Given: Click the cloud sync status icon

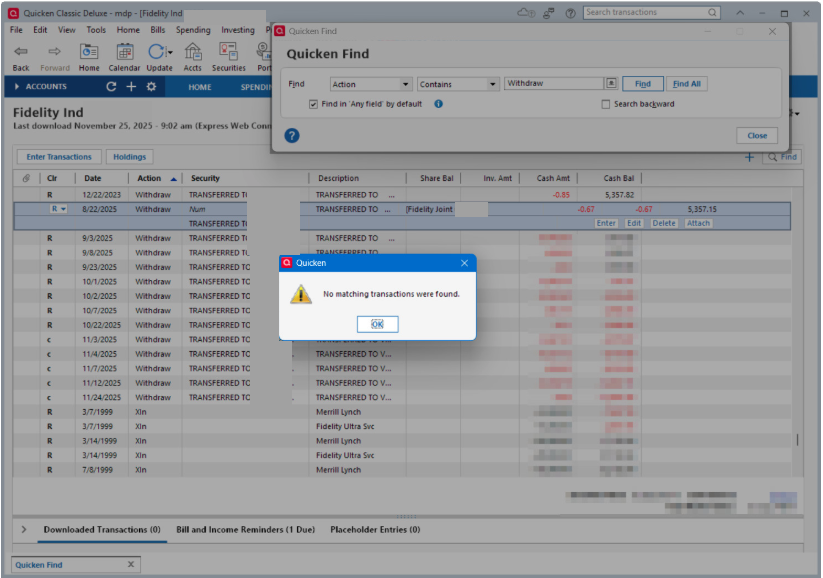Looking at the screenshot, I should pyautogui.click(x=526, y=13).
